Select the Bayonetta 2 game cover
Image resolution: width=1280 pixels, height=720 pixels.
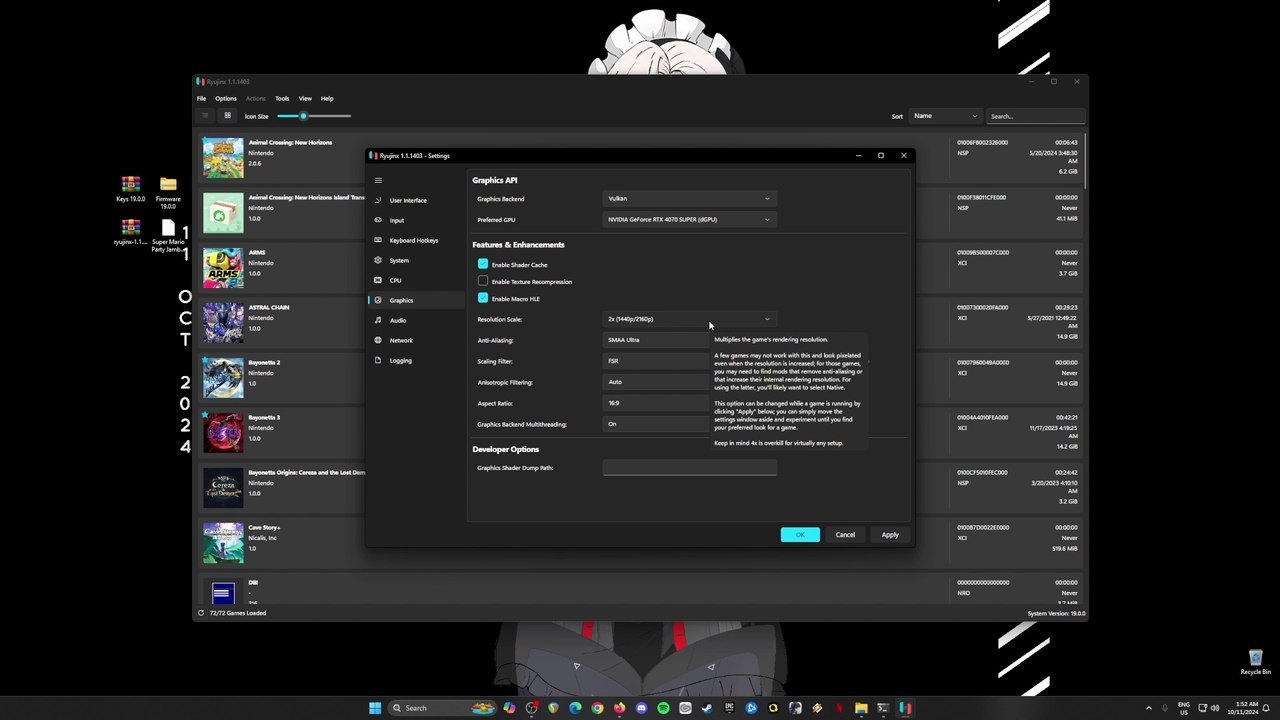coord(223,378)
